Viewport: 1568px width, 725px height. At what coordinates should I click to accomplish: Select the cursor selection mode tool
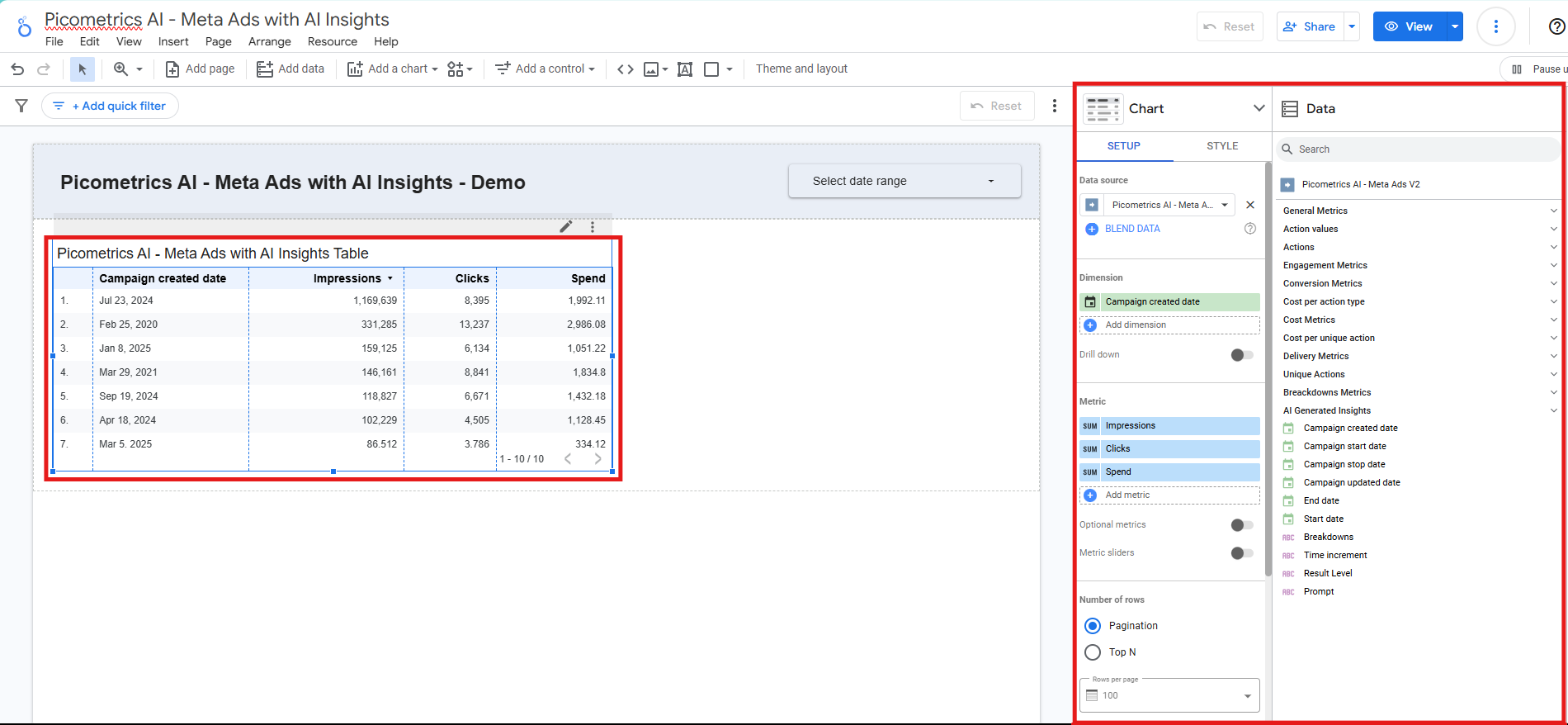[x=82, y=69]
